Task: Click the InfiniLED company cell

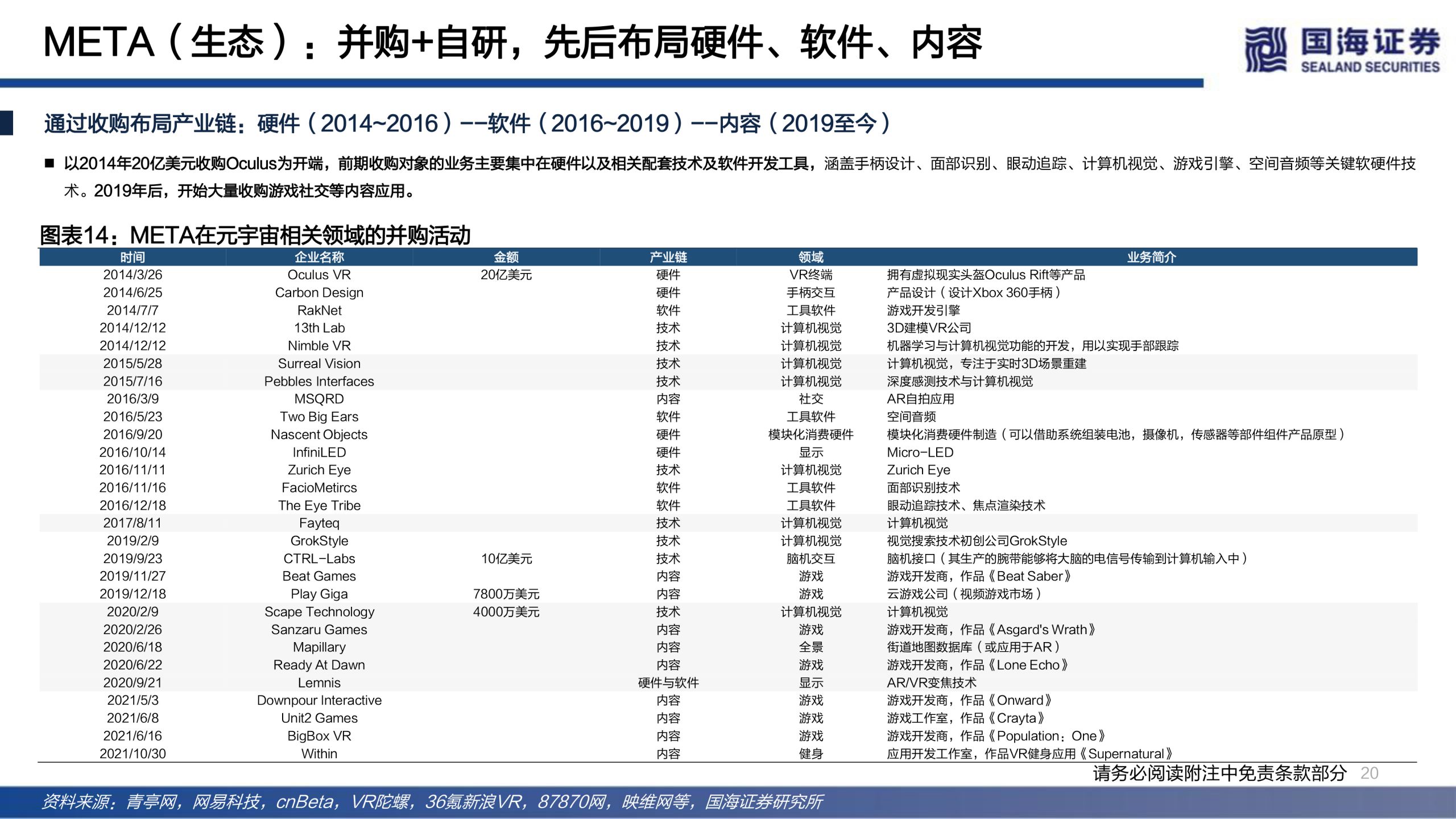Action: [319, 452]
